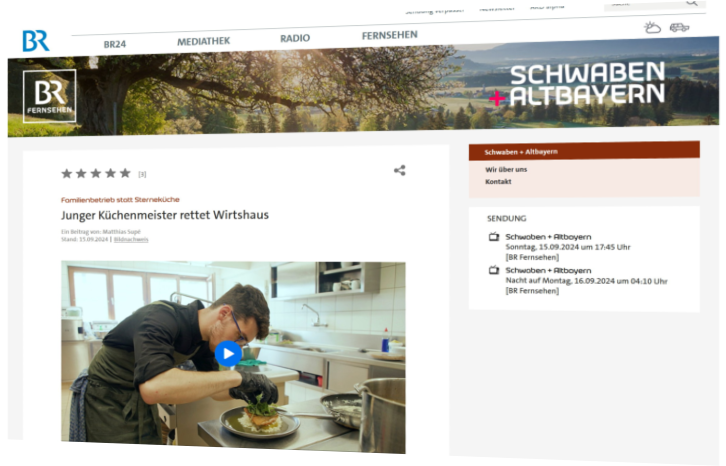Rate the article with the first star
The image size is (726, 466).
pyautogui.click(x=67, y=174)
